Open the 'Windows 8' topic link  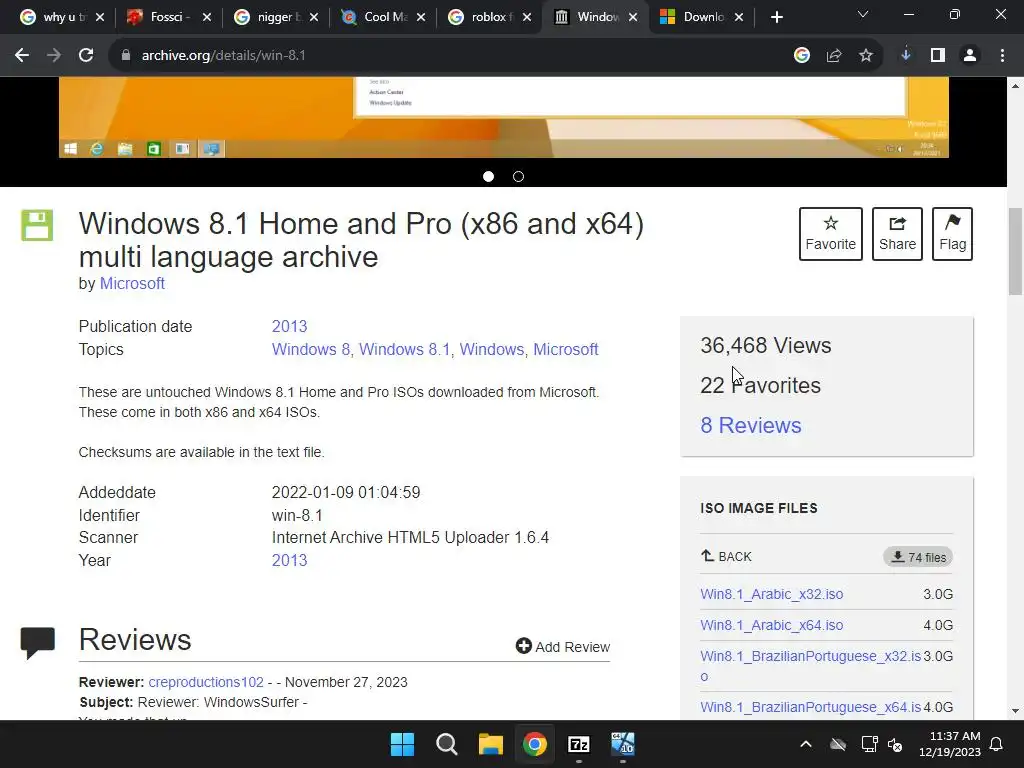click(311, 349)
